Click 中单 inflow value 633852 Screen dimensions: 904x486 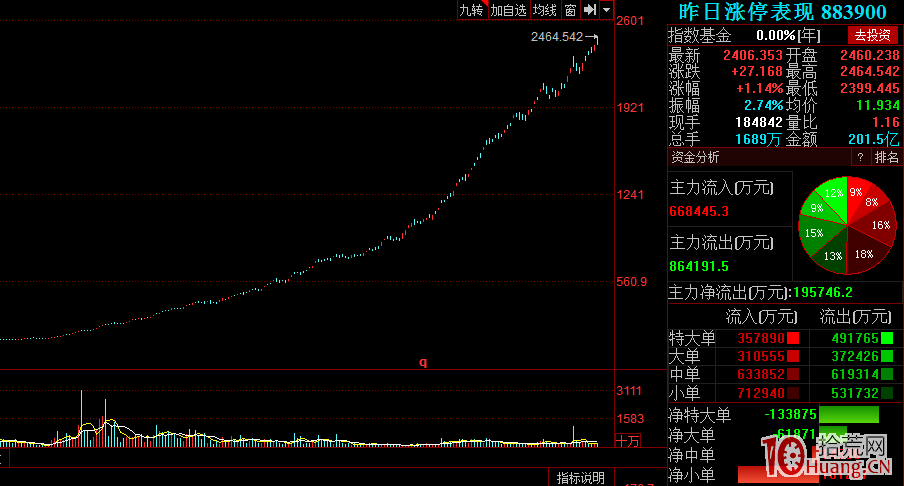761,375
